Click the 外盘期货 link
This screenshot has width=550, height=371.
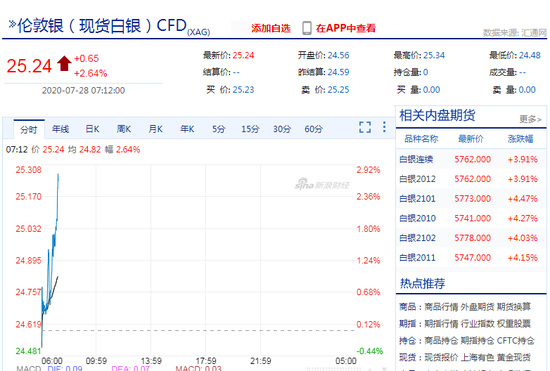[x=477, y=307]
